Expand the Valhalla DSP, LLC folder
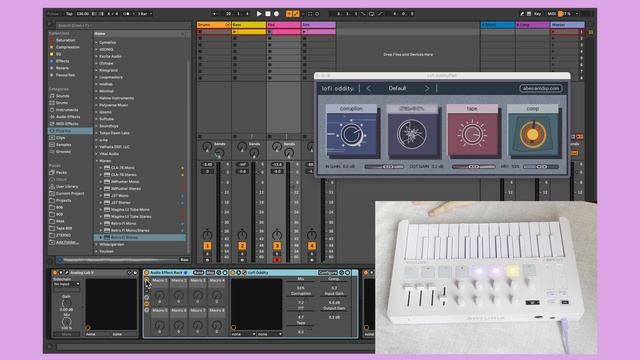 coord(97,147)
